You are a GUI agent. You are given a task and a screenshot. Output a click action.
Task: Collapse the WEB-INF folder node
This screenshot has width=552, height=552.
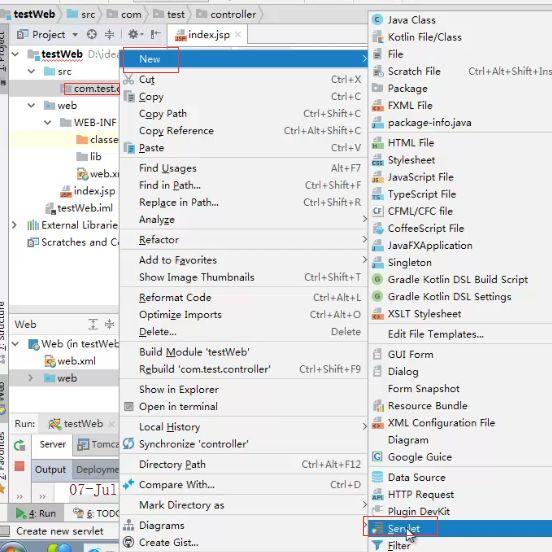coord(48,123)
